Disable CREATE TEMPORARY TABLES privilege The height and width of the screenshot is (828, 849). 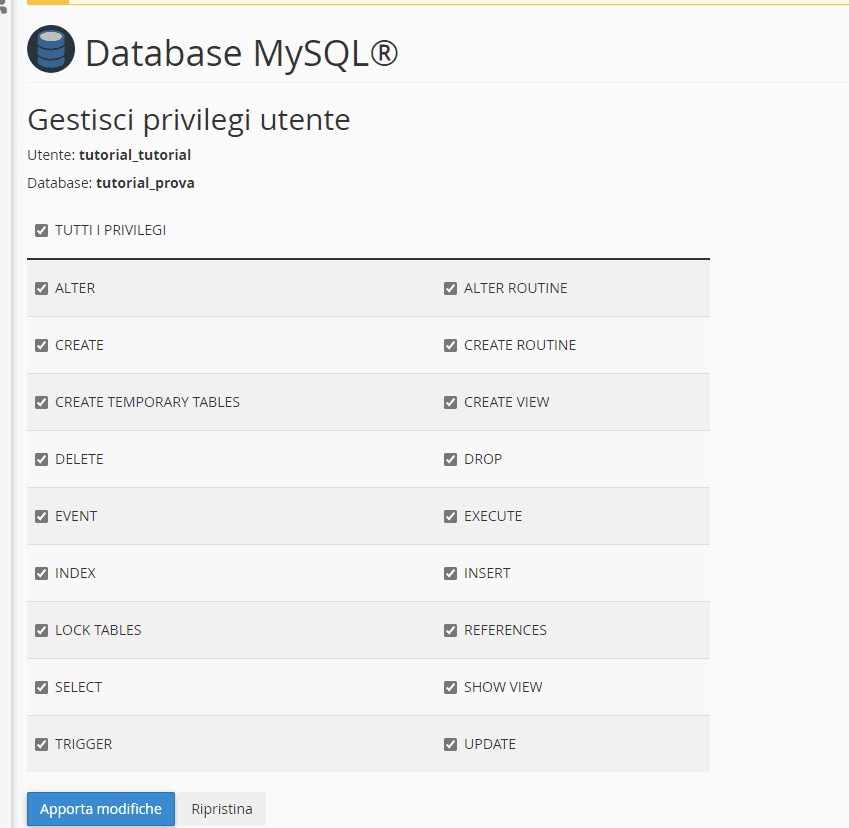coord(42,402)
